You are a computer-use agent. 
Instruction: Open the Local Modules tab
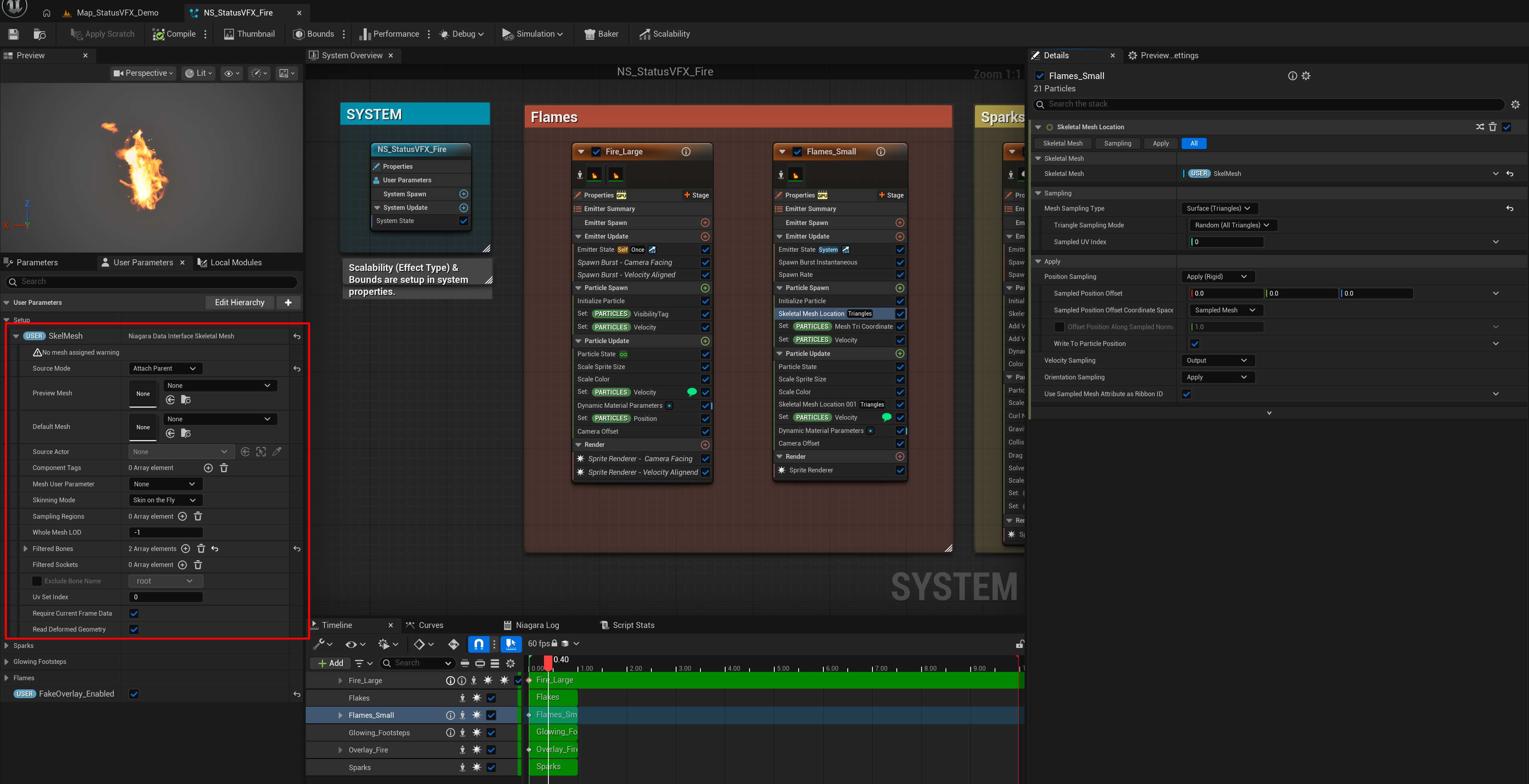(230, 262)
